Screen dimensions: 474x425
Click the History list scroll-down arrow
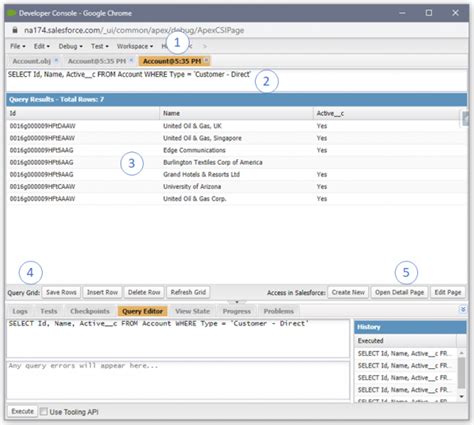pyautogui.click(x=462, y=396)
